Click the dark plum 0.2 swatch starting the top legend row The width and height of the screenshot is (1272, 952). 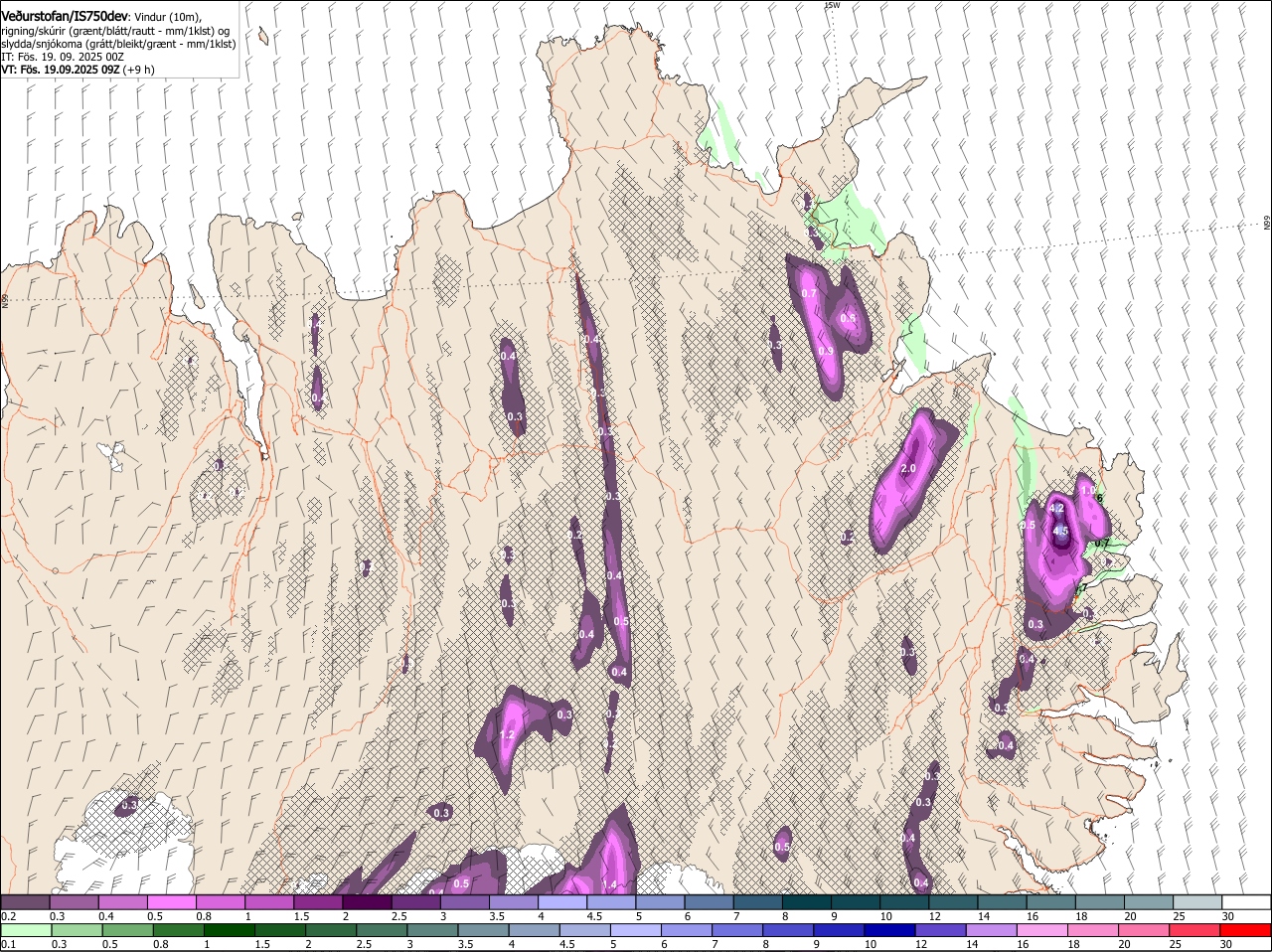pyautogui.click(x=25, y=902)
